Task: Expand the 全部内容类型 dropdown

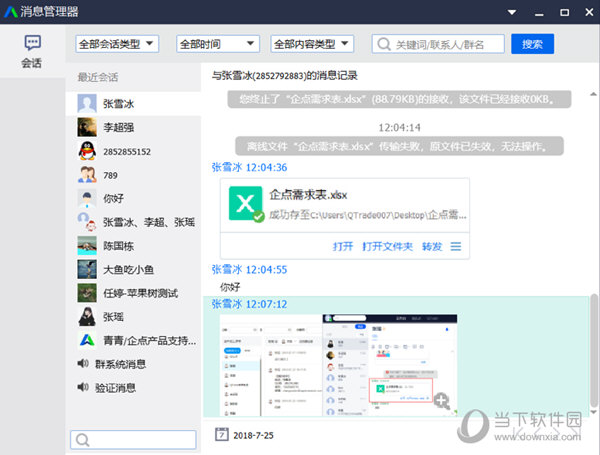Action: coord(312,44)
